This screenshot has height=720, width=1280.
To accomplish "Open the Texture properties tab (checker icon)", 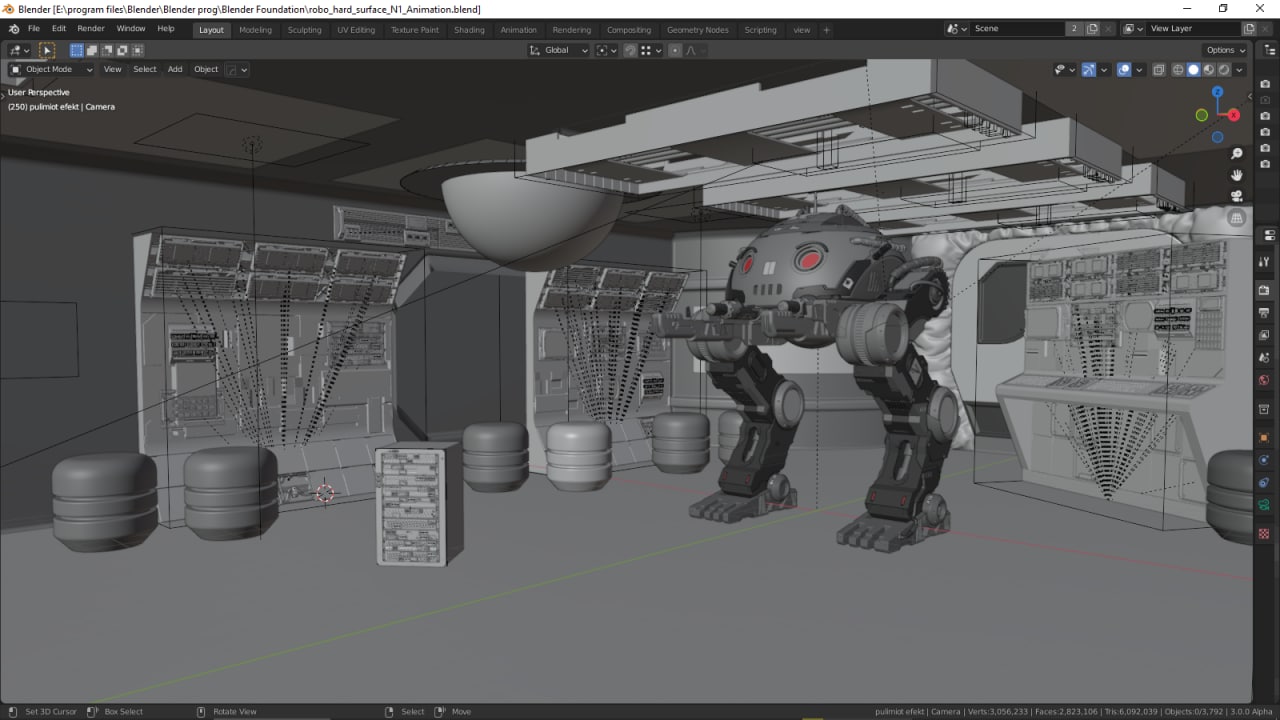I will point(1264,534).
